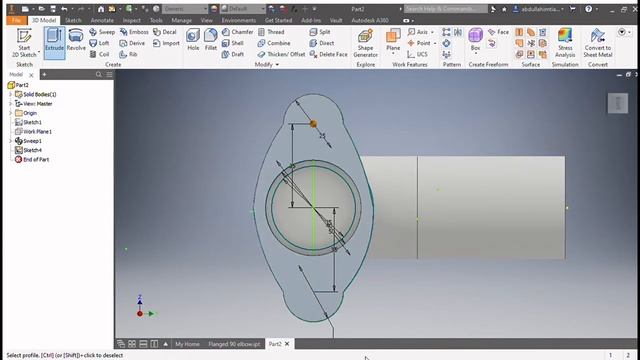Open the File menu tab

coord(16,20)
